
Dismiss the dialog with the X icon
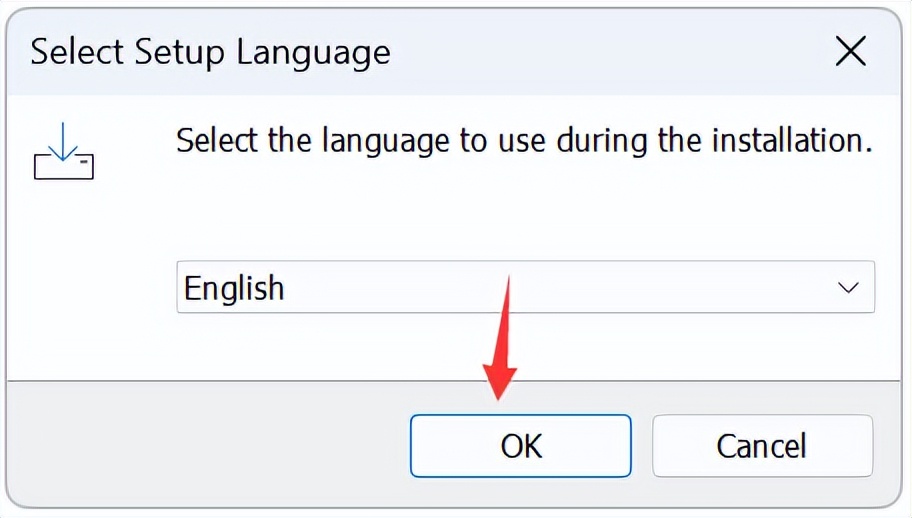pyautogui.click(x=850, y=51)
